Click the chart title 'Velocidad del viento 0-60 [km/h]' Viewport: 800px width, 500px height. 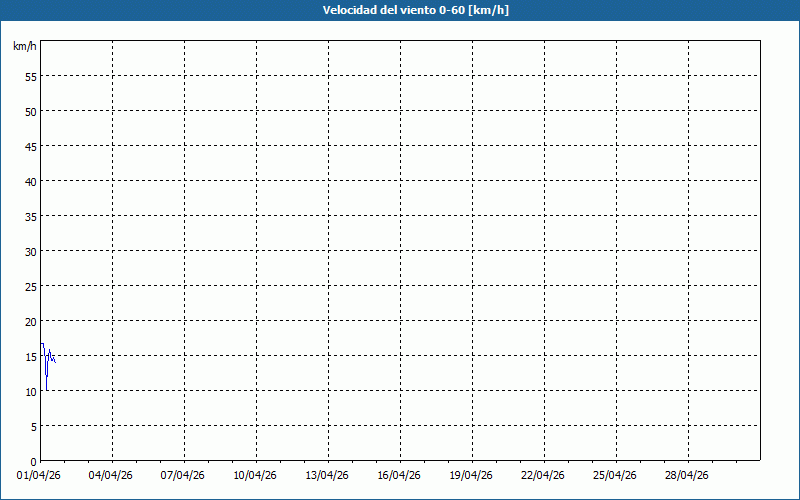[400, 10]
